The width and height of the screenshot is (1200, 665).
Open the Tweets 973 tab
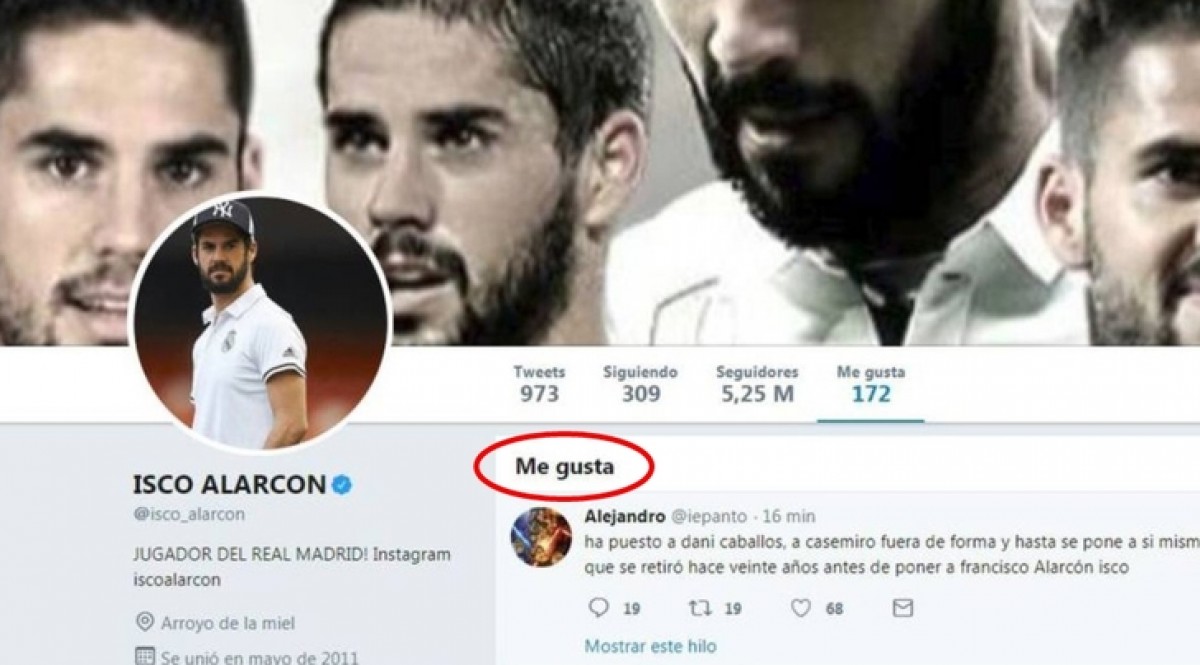coord(539,383)
